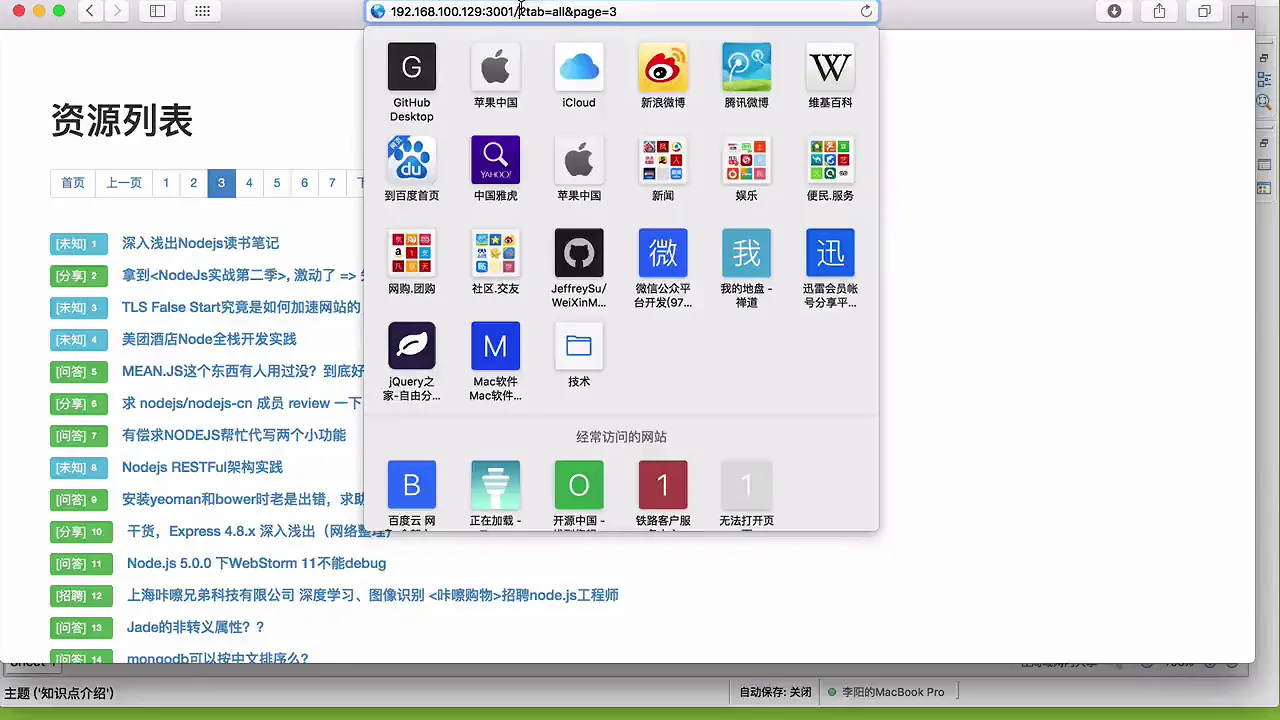Select pagination page 1
Viewport: 1280px width, 720px height.
(166, 183)
